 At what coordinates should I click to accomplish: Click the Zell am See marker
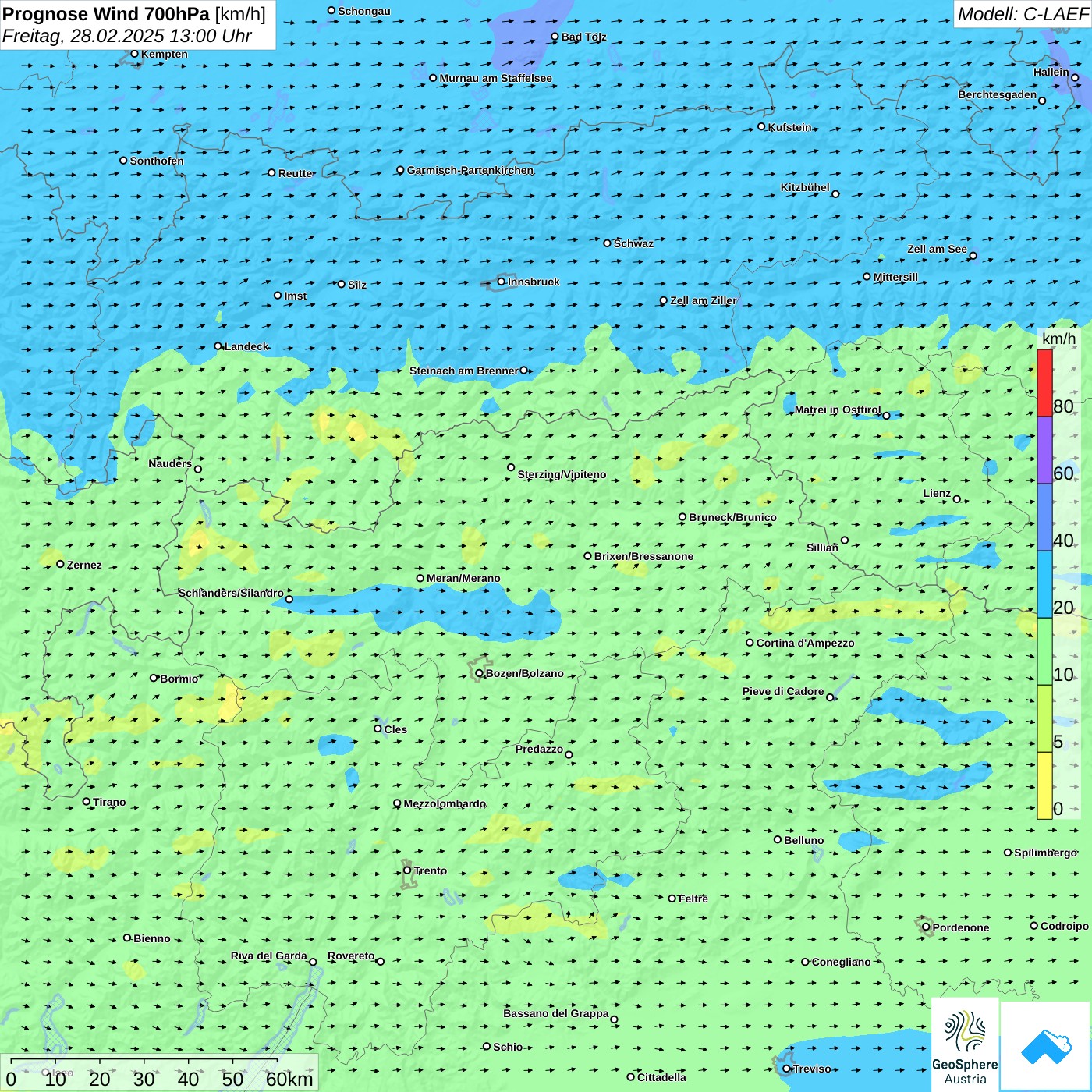click(x=973, y=255)
